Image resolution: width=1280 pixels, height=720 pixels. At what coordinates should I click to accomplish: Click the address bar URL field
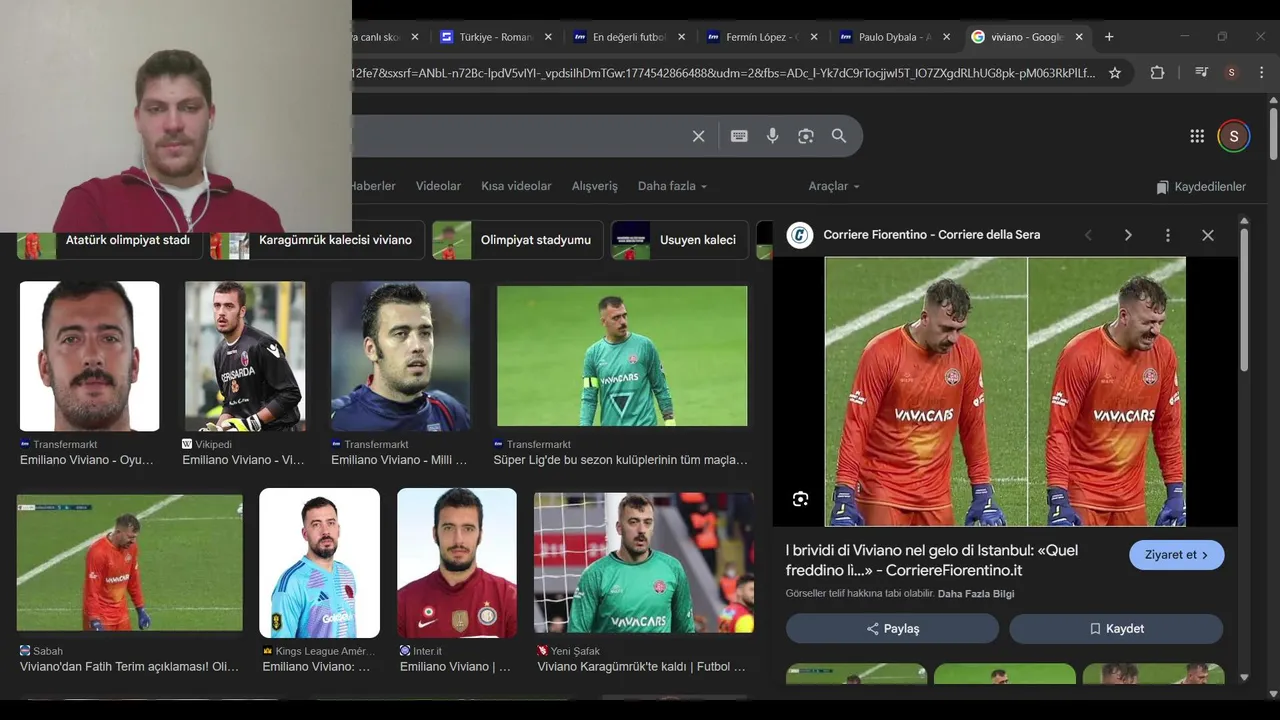pos(724,73)
